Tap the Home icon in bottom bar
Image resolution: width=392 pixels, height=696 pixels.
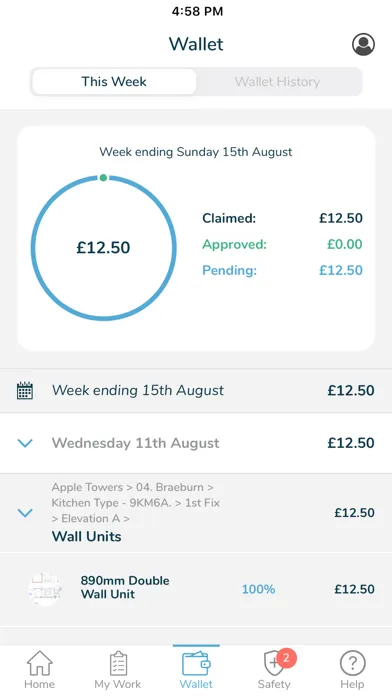point(40,664)
